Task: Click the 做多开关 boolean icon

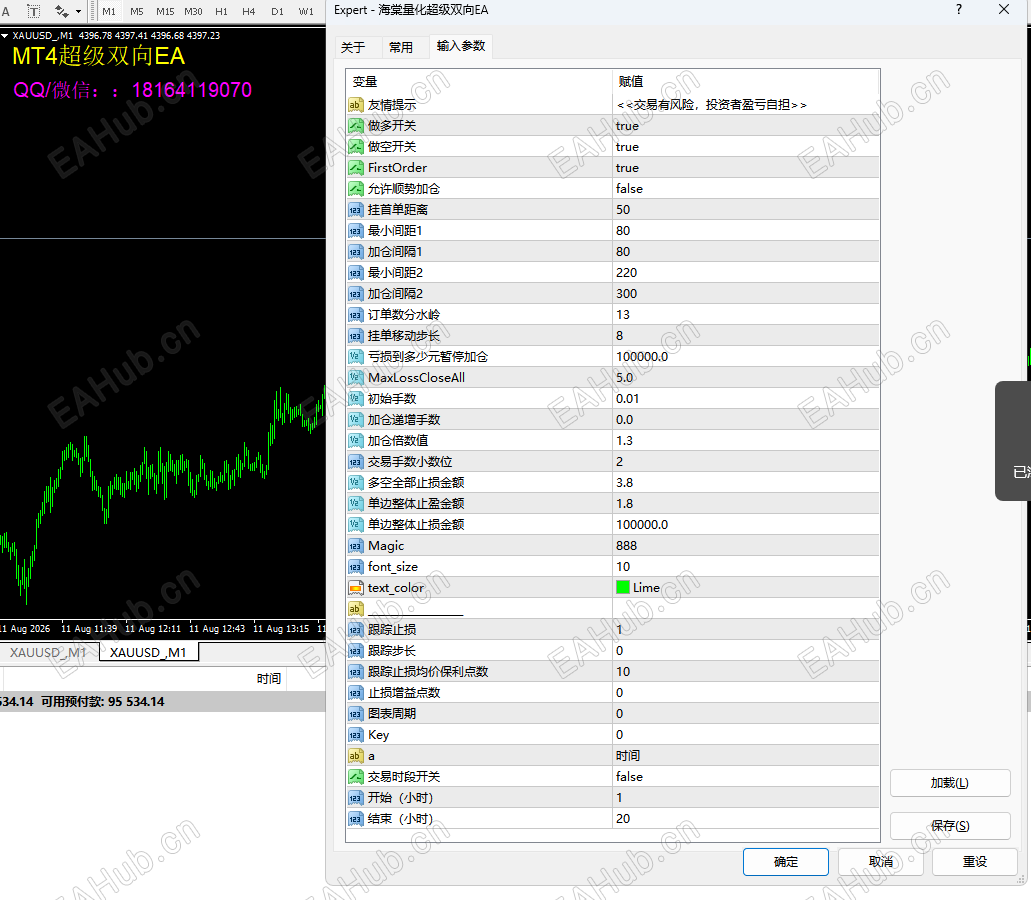Action: coord(356,126)
